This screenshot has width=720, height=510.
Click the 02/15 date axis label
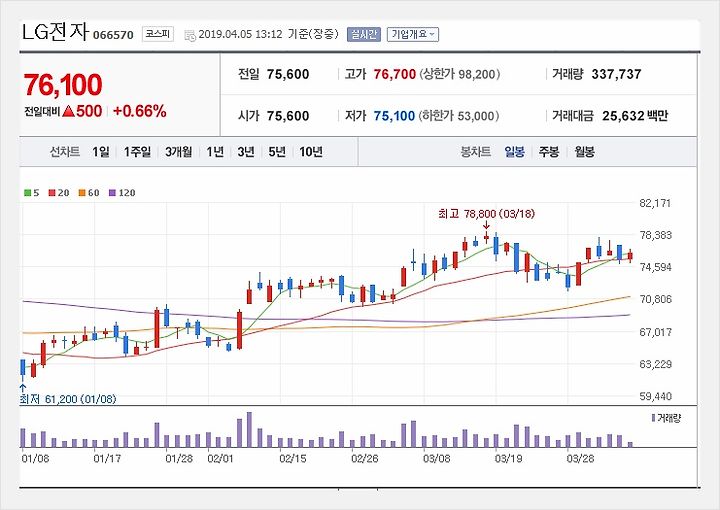[x=293, y=459]
